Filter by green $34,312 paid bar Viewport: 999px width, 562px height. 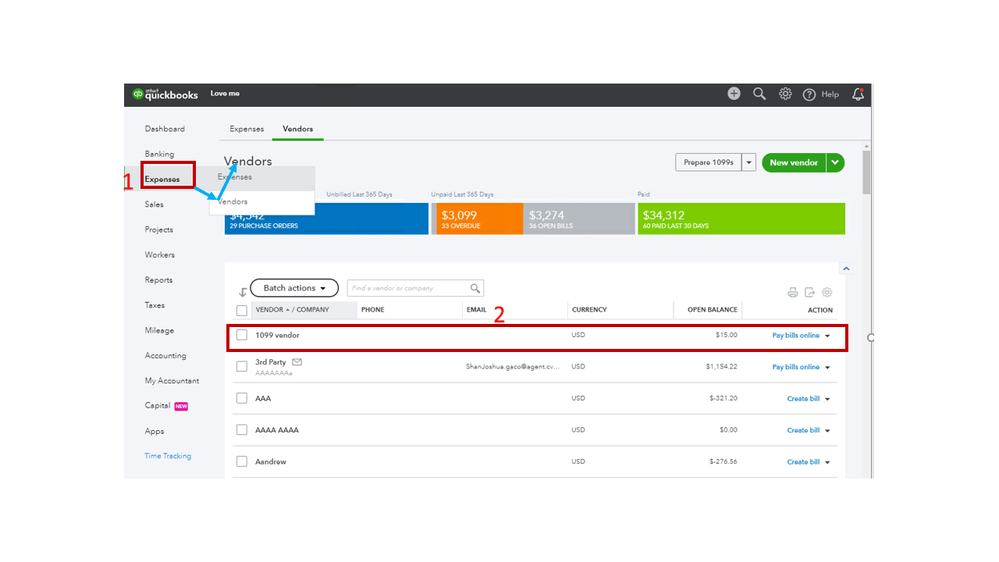(742, 219)
